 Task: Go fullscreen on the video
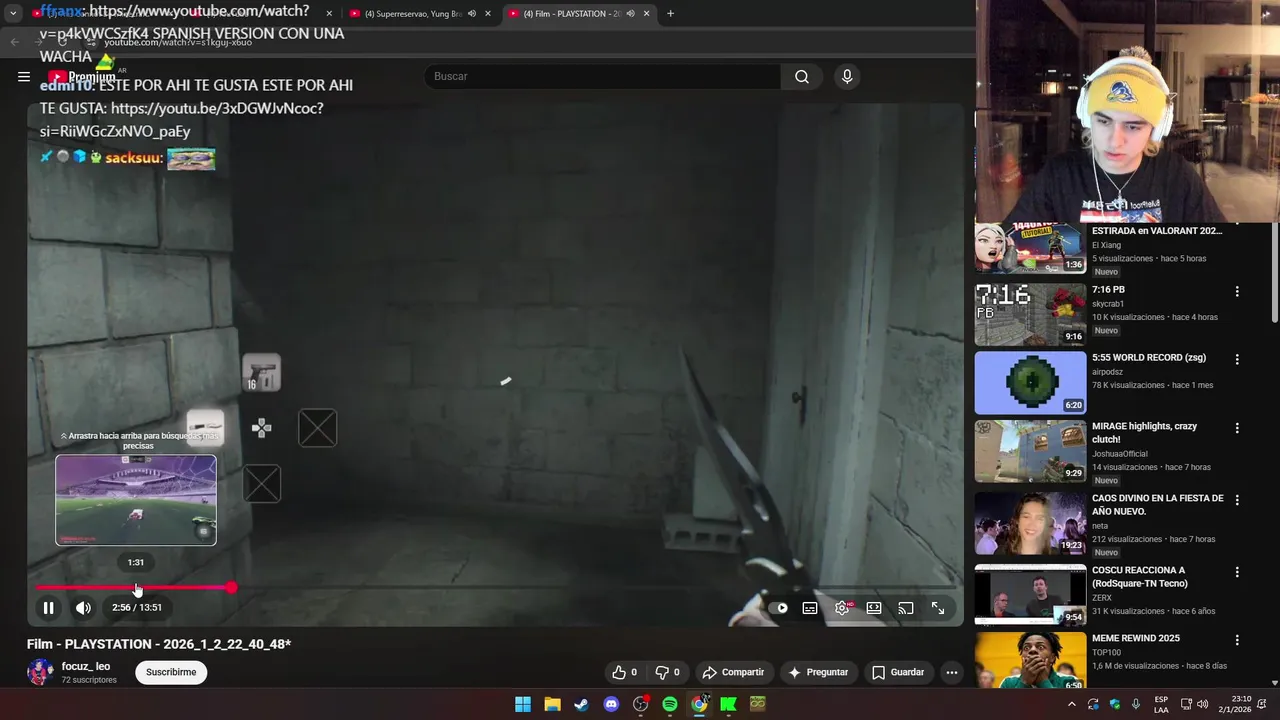pos(938,608)
